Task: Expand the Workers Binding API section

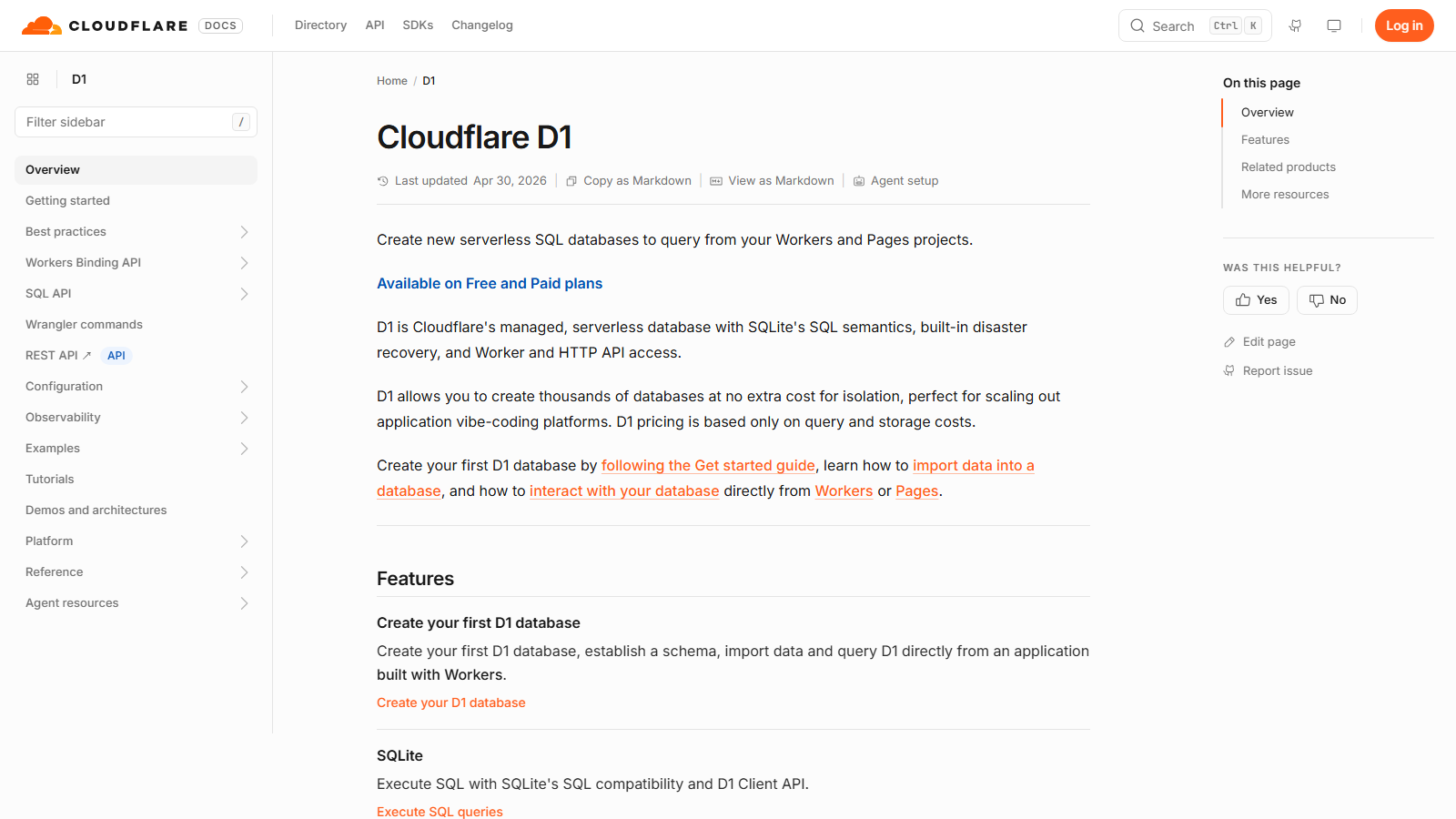Action: [244, 263]
